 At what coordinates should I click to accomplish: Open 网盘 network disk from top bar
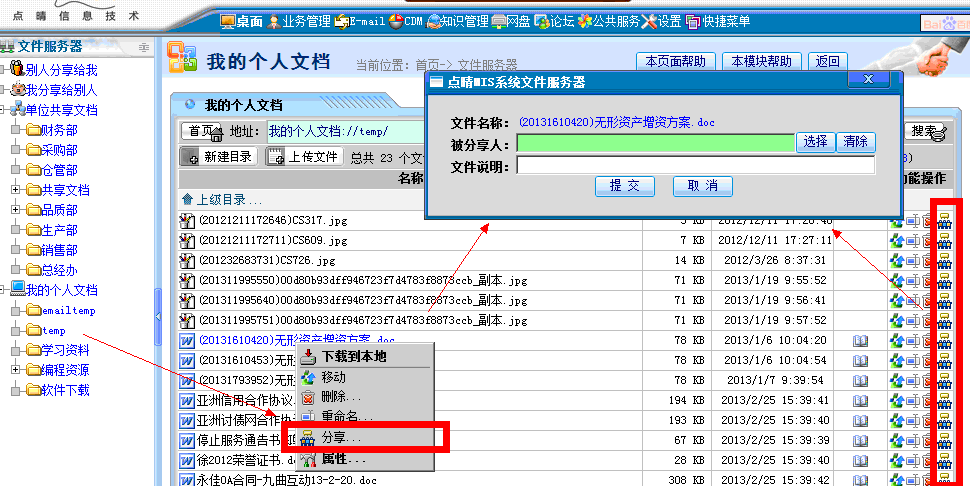[x=510, y=21]
